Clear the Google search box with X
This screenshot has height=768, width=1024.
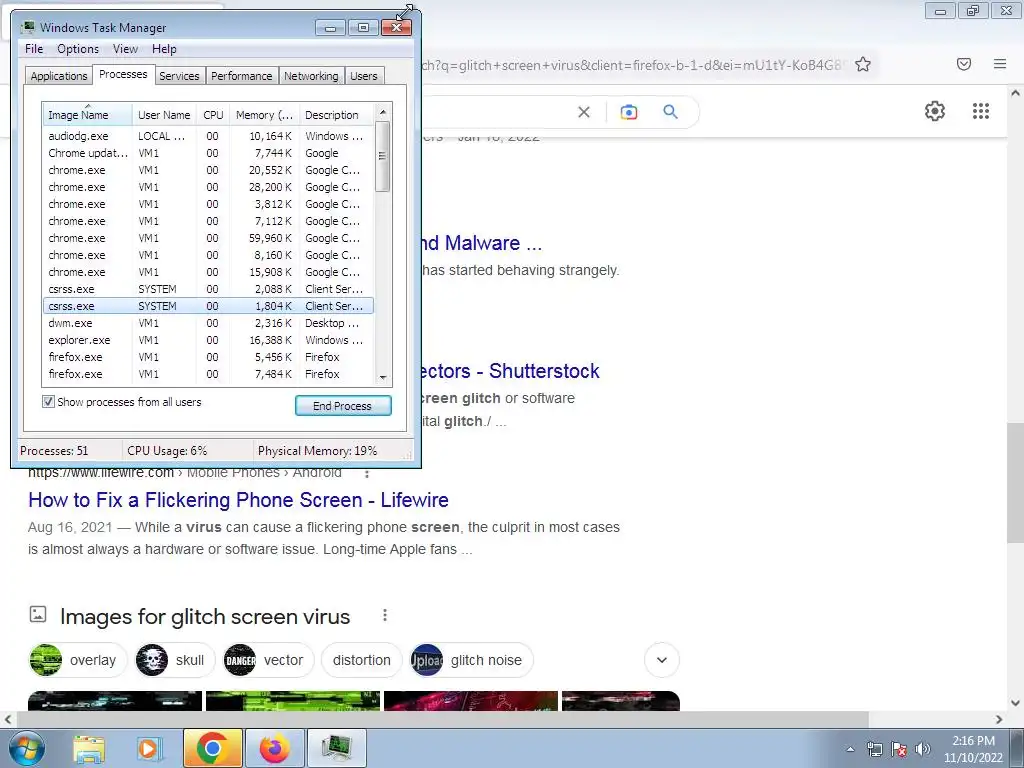(x=584, y=112)
